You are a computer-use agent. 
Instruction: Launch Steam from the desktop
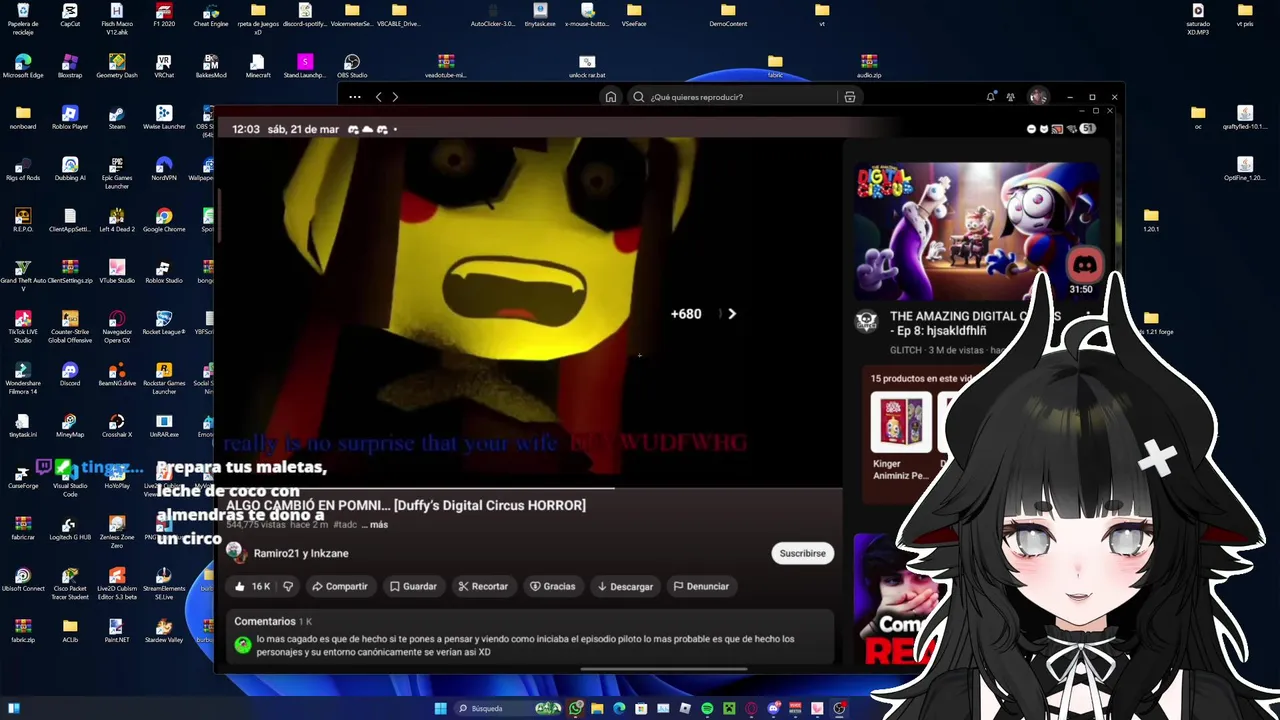117,118
